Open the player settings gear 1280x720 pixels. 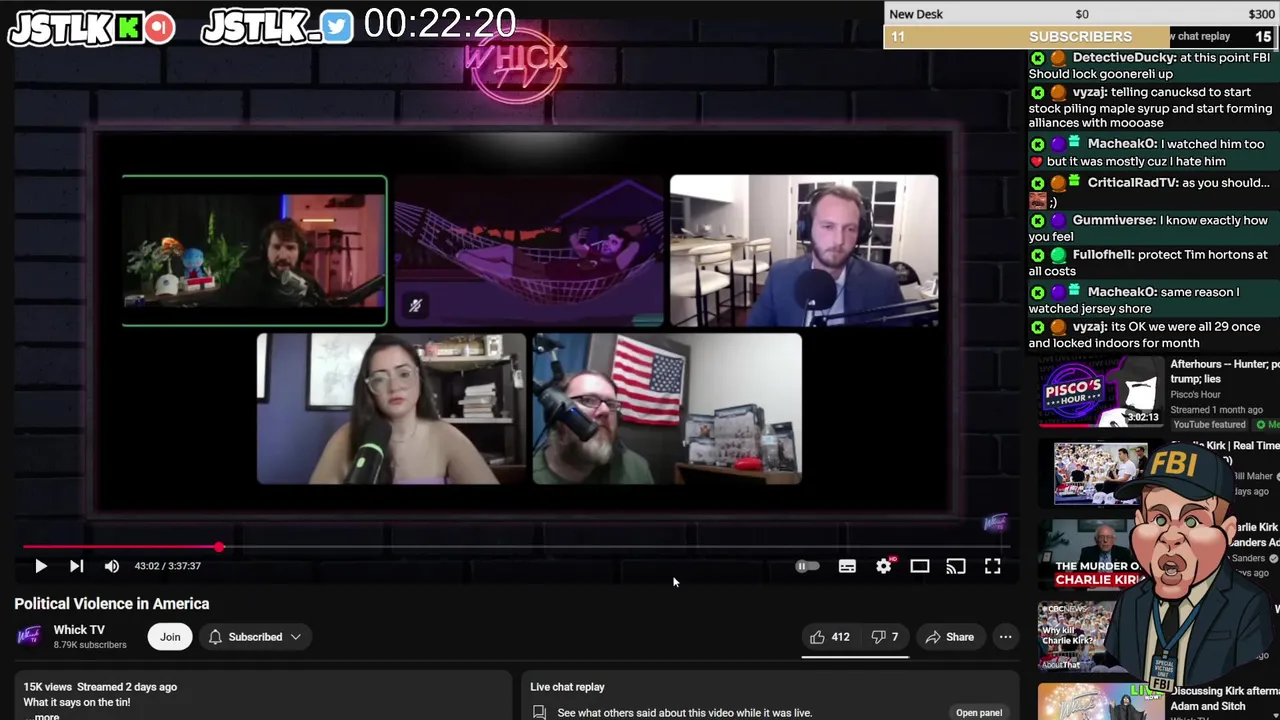click(x=884, y=566)
